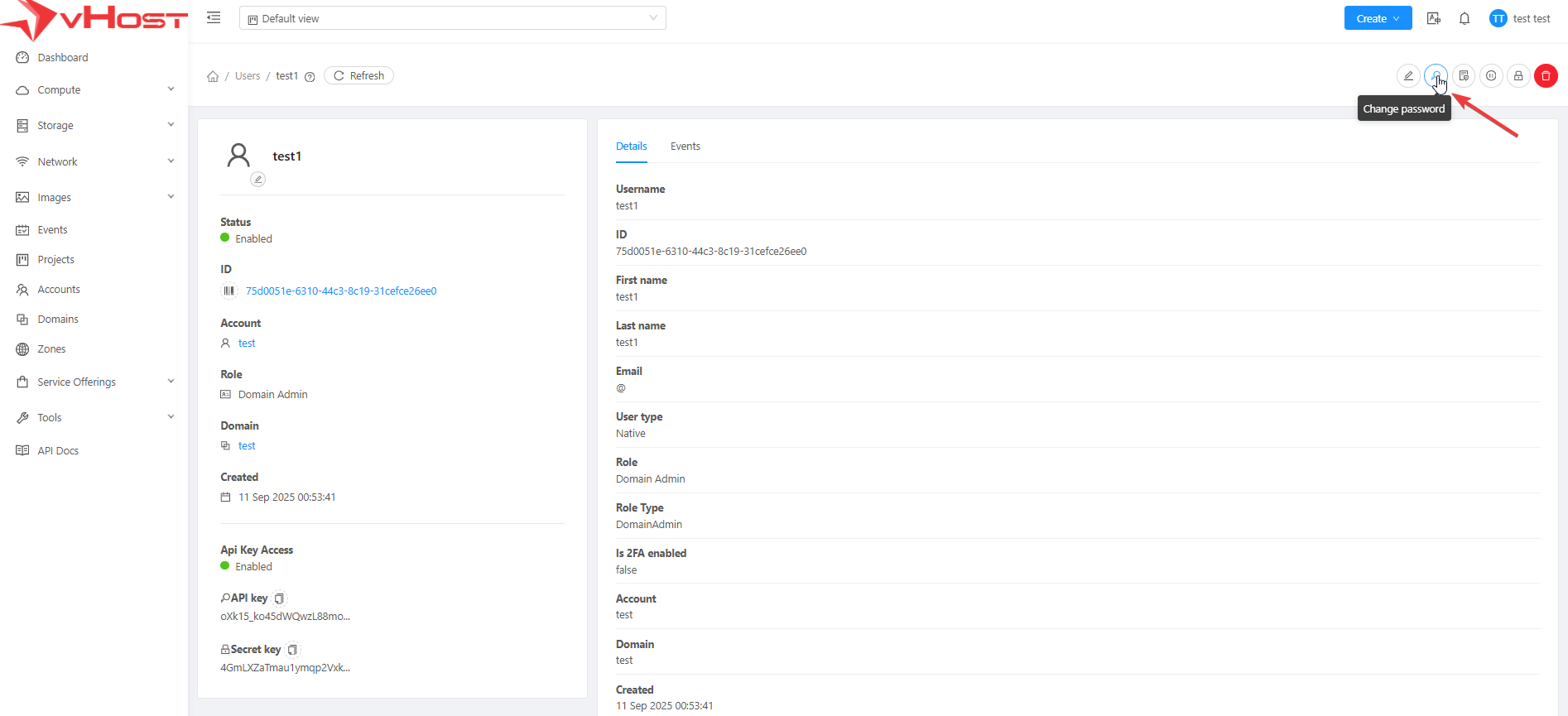This screenshot has width=1568, height=716.
Task: Expand the Service Offerings sidebar menu
Action: [95, 382]
